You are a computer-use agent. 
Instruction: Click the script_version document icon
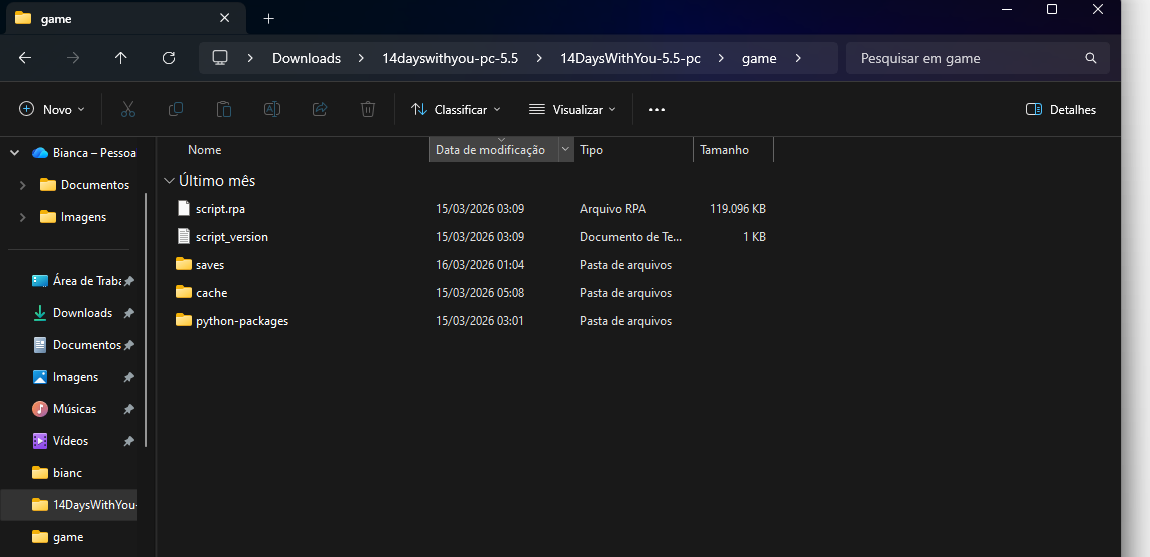pos(184,236)
